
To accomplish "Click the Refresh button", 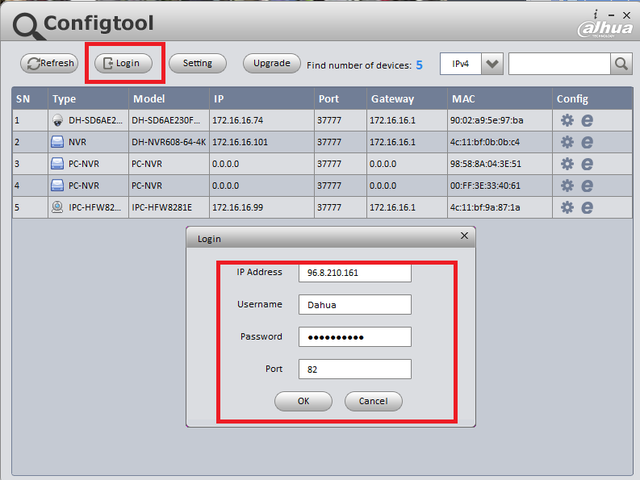I will [49, 63].
